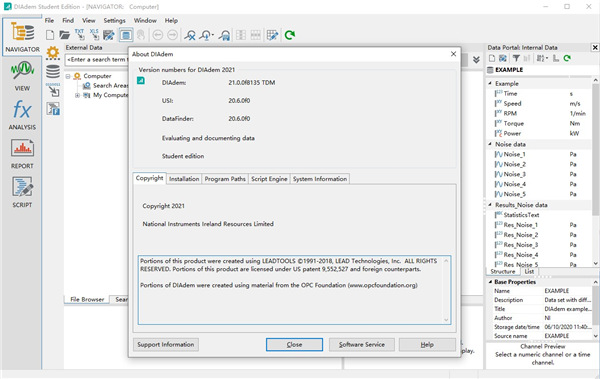This screenshot has width=600, height=379.
Task: Open the Window menu
Action: [x=145, y=20]
